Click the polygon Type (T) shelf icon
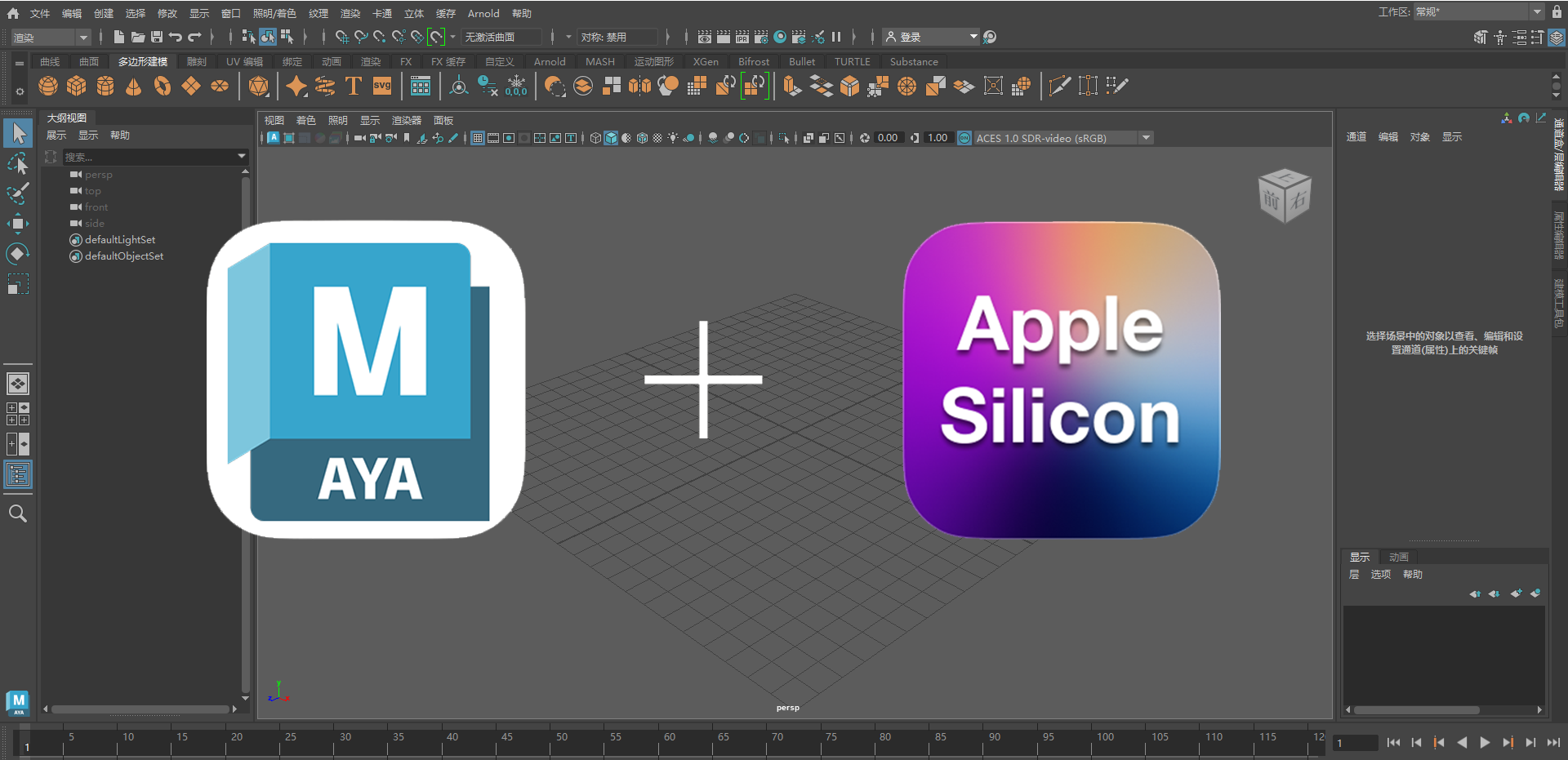Screen dimensions: 1568x760 pyautogui.click(x=354, y=86)
